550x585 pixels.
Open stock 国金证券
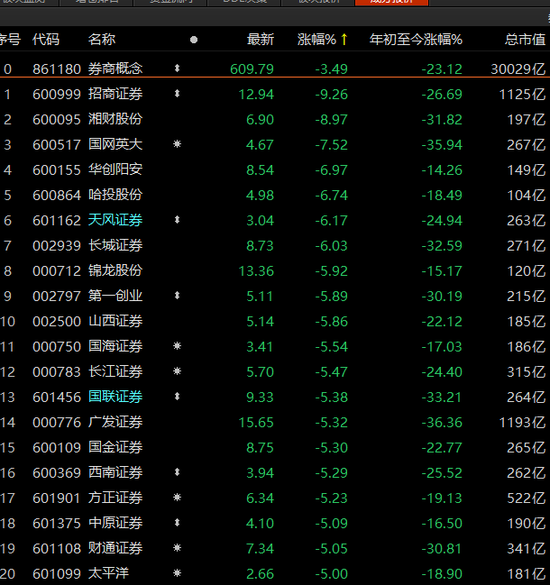tap(115, 447)
